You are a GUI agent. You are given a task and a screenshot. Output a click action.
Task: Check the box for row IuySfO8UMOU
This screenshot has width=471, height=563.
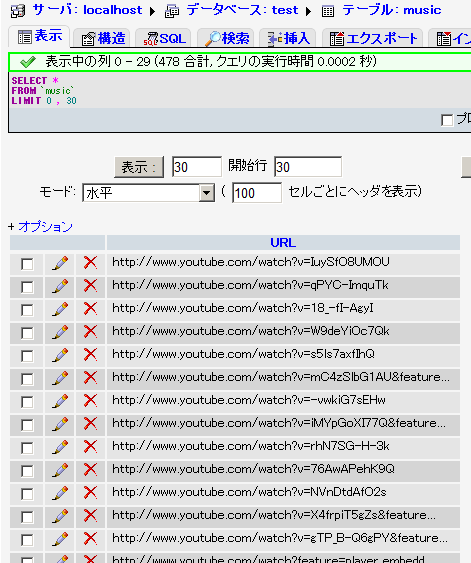[27, 264]
